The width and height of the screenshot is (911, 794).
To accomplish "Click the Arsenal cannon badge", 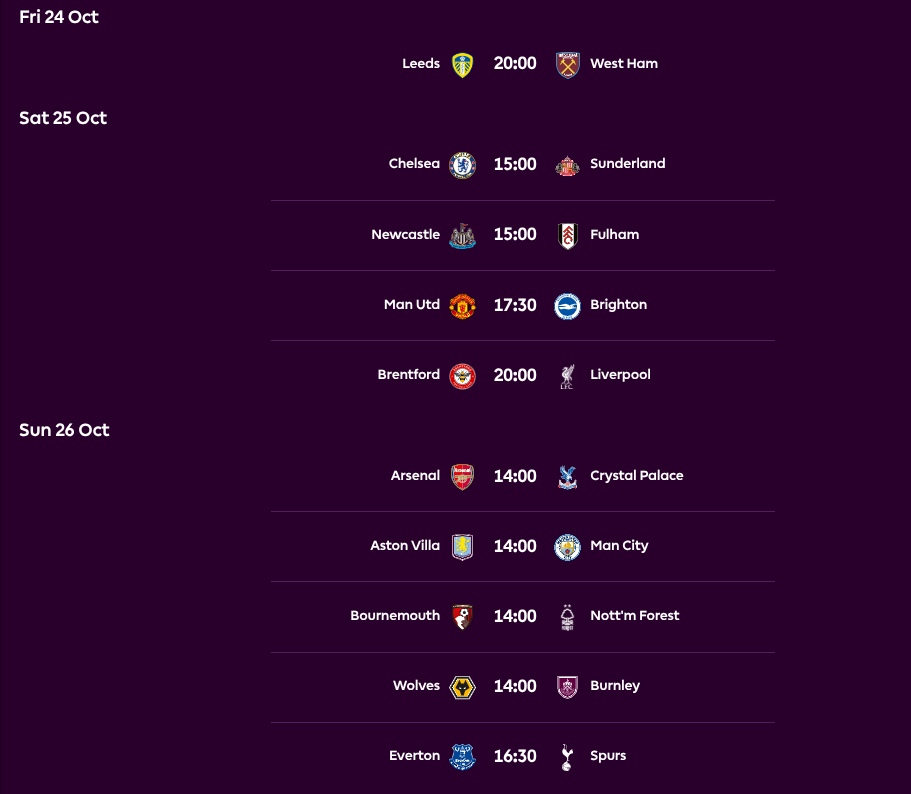I will tap(462, 476).
